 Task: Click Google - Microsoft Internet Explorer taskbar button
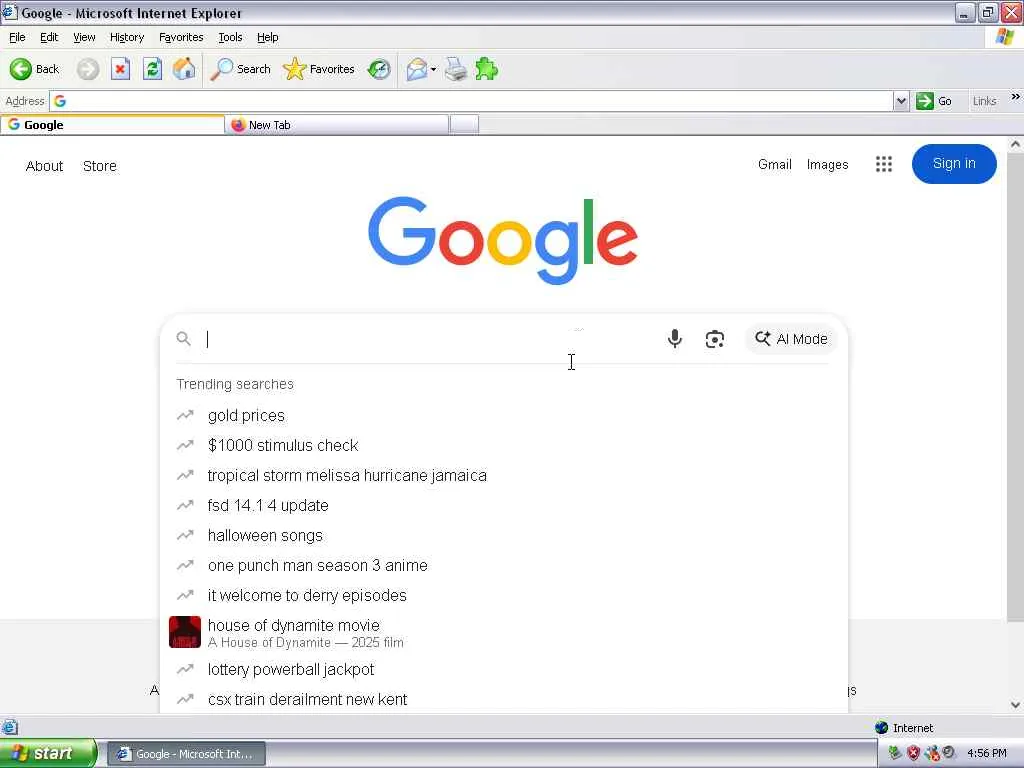coord(186,754)
